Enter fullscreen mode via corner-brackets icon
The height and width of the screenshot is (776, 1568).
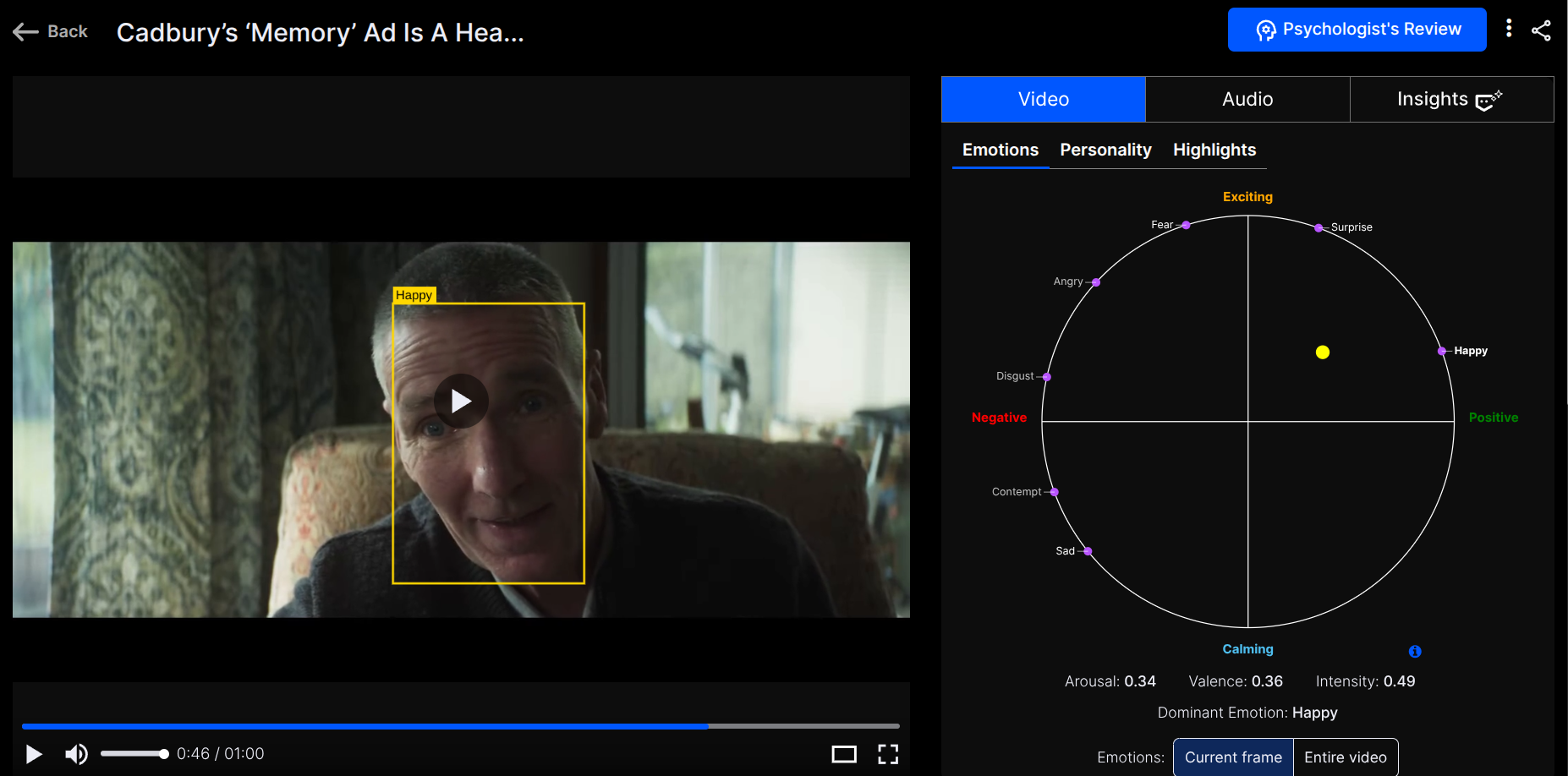(x=887, y=754)
